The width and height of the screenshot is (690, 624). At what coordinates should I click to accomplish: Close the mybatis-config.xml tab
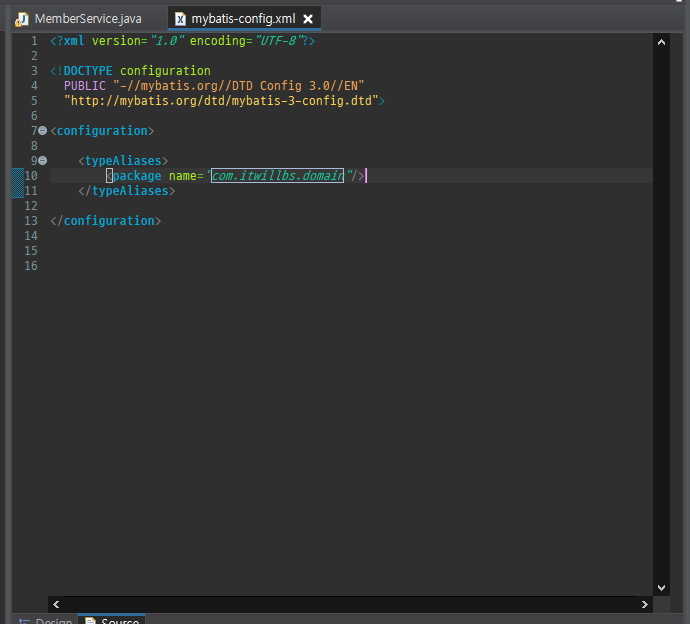click(308, 19)
